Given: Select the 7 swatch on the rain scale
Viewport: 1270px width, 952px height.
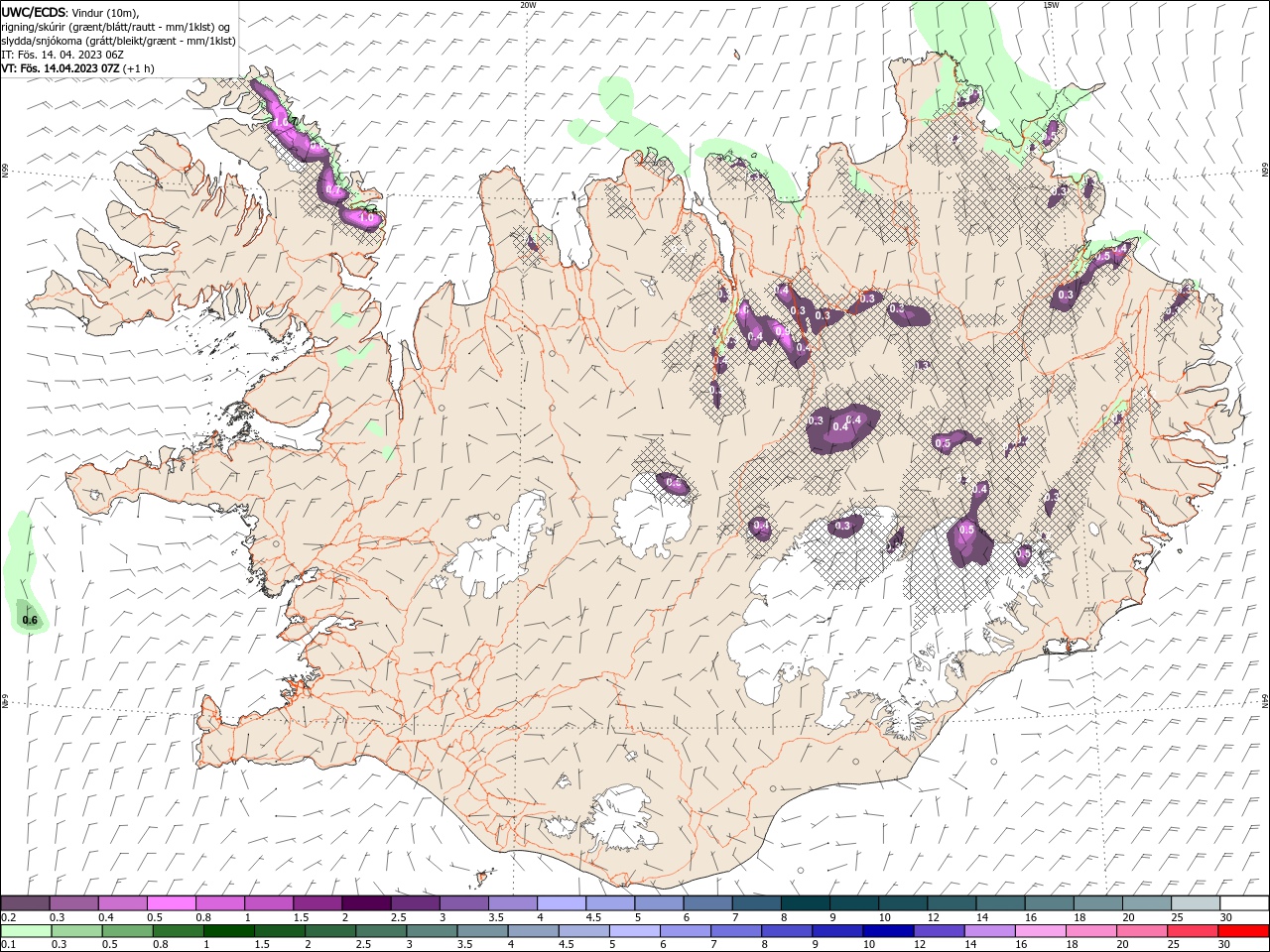Looking at the screenshot, I should 736,931.
